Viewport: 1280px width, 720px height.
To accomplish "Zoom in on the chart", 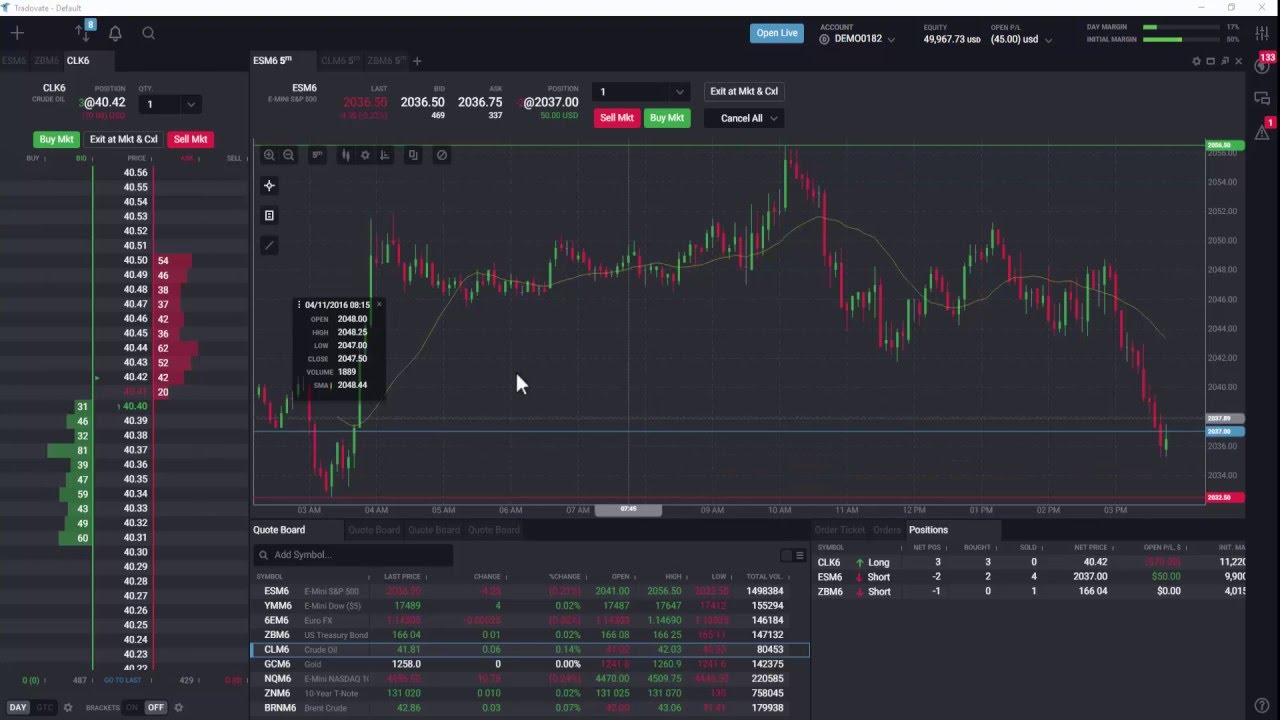I will point(269,155).
